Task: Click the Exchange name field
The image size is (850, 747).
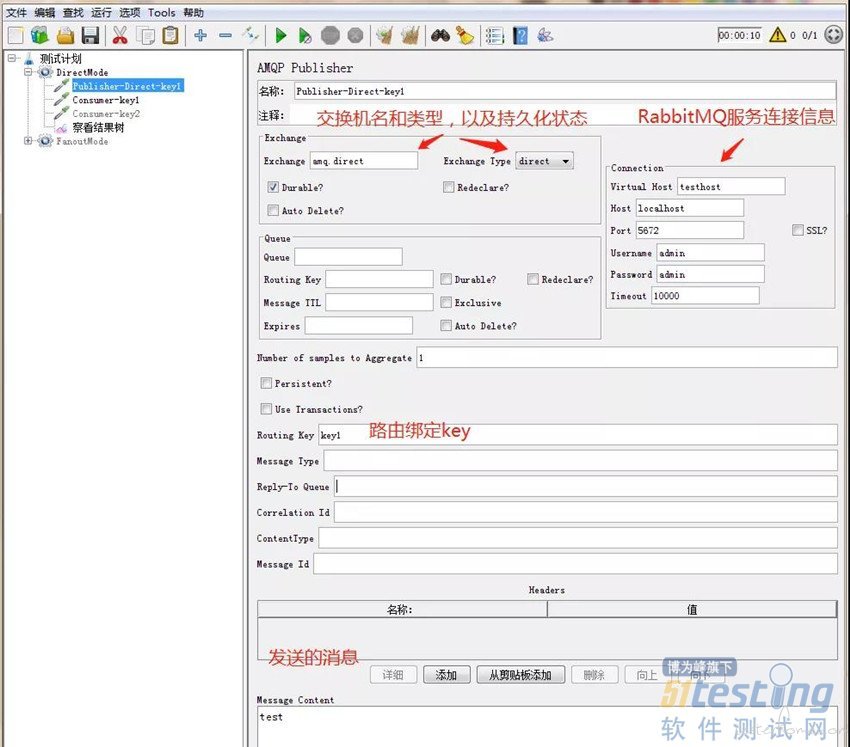Action: point(364,161)
